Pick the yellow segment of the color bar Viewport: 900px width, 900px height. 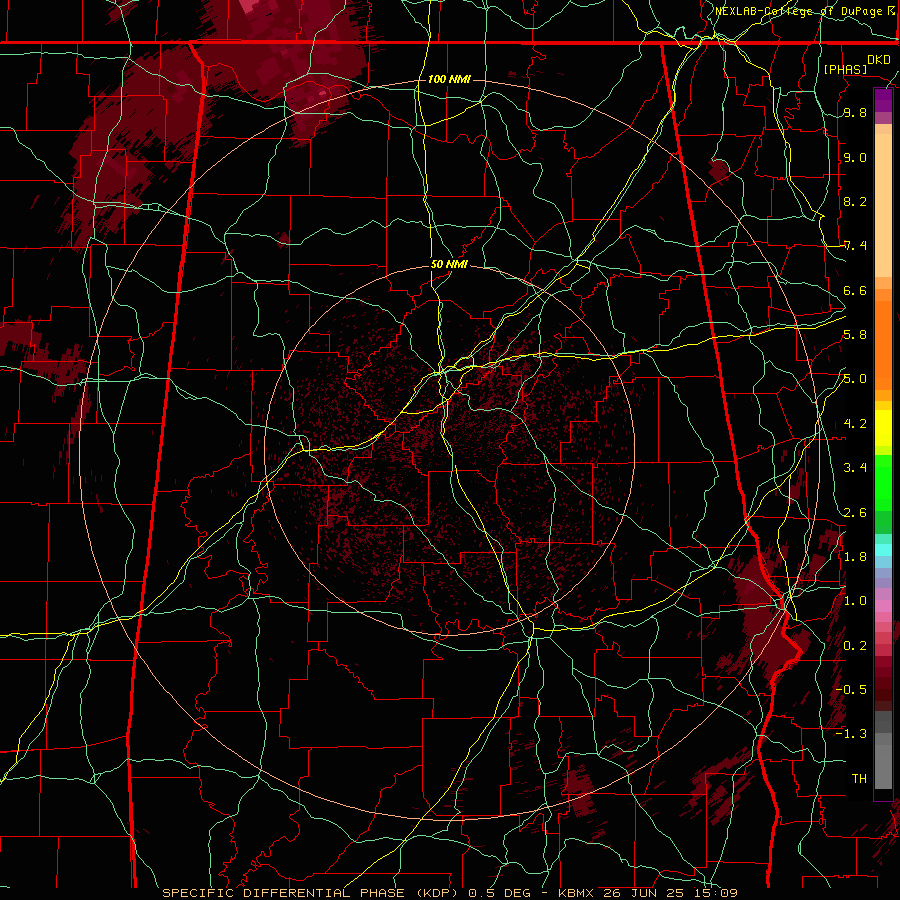(883, 428)
